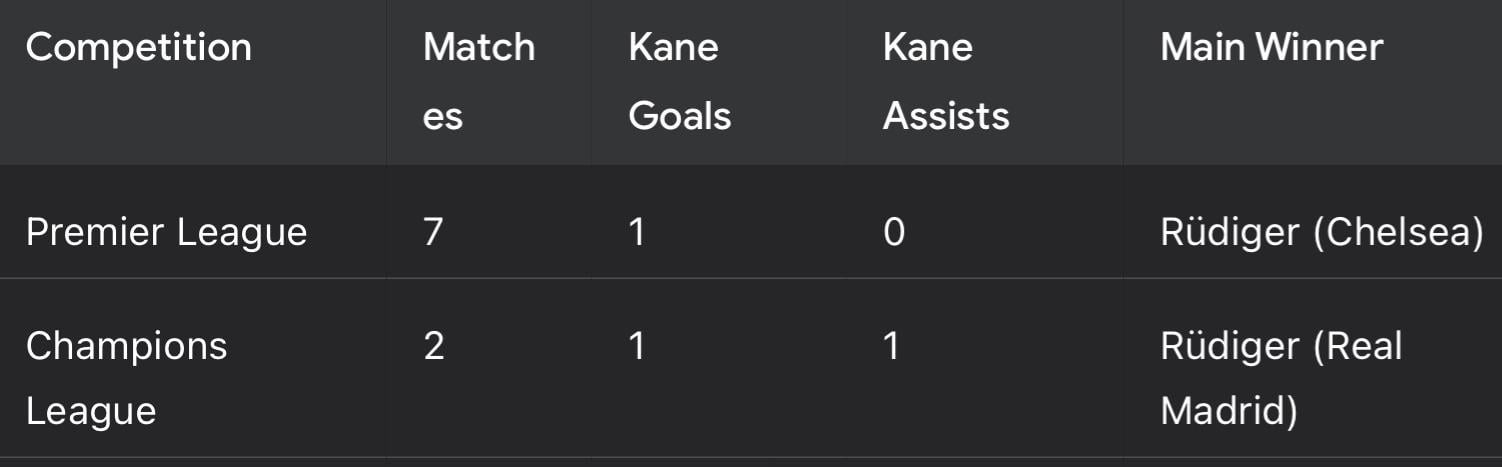This screenshot has width=1502, height=467.
Task: Click the word Assists in the header
Action: tap(945, 116)
